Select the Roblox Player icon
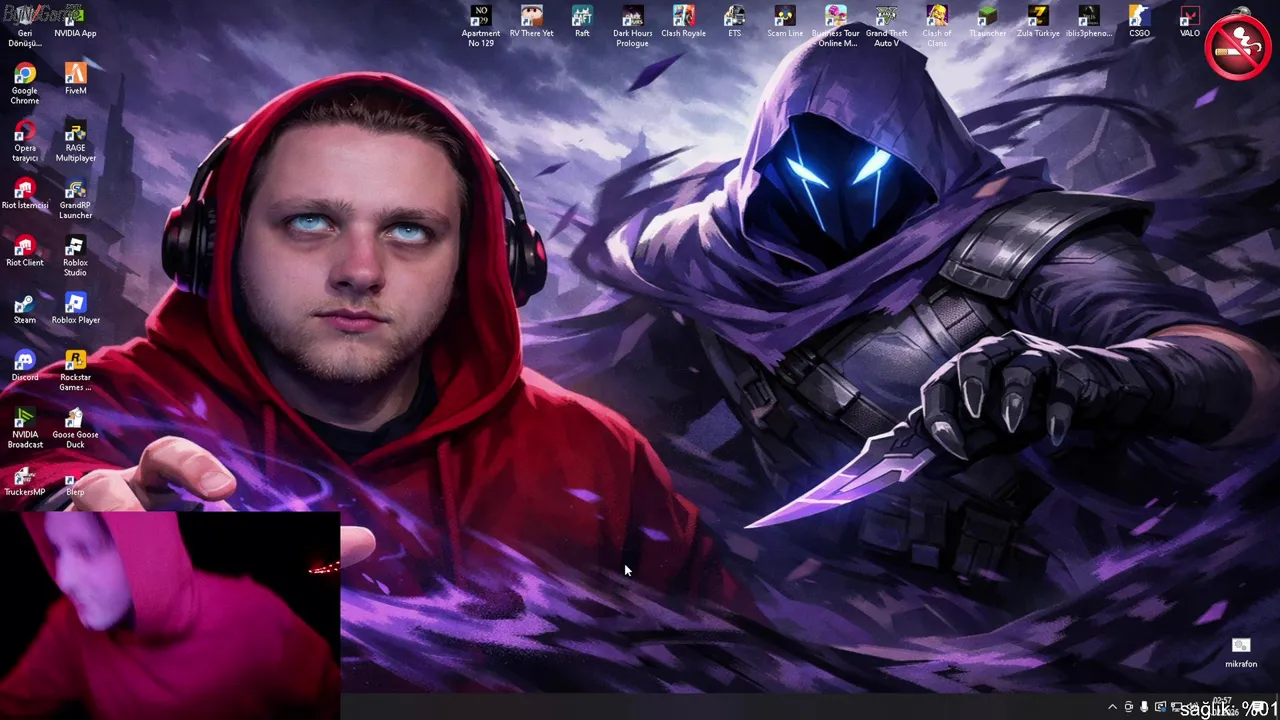 75,309
